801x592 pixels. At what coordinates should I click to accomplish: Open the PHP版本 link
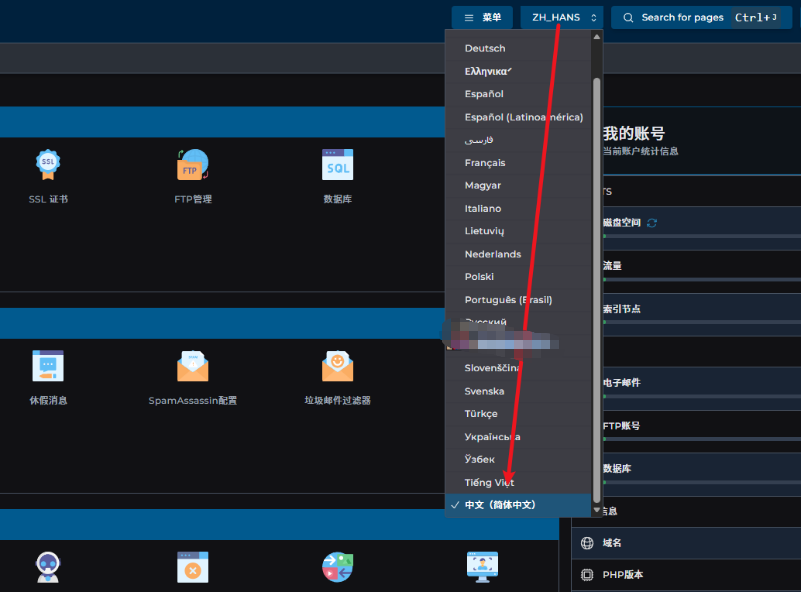click(x=622, y=574)
